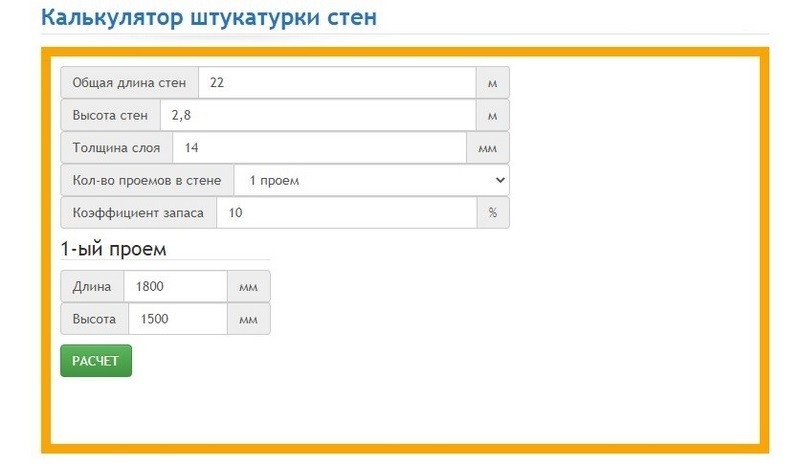
Task: Click the 'Высота' label of the first opening
Action: tap(94, 319)
